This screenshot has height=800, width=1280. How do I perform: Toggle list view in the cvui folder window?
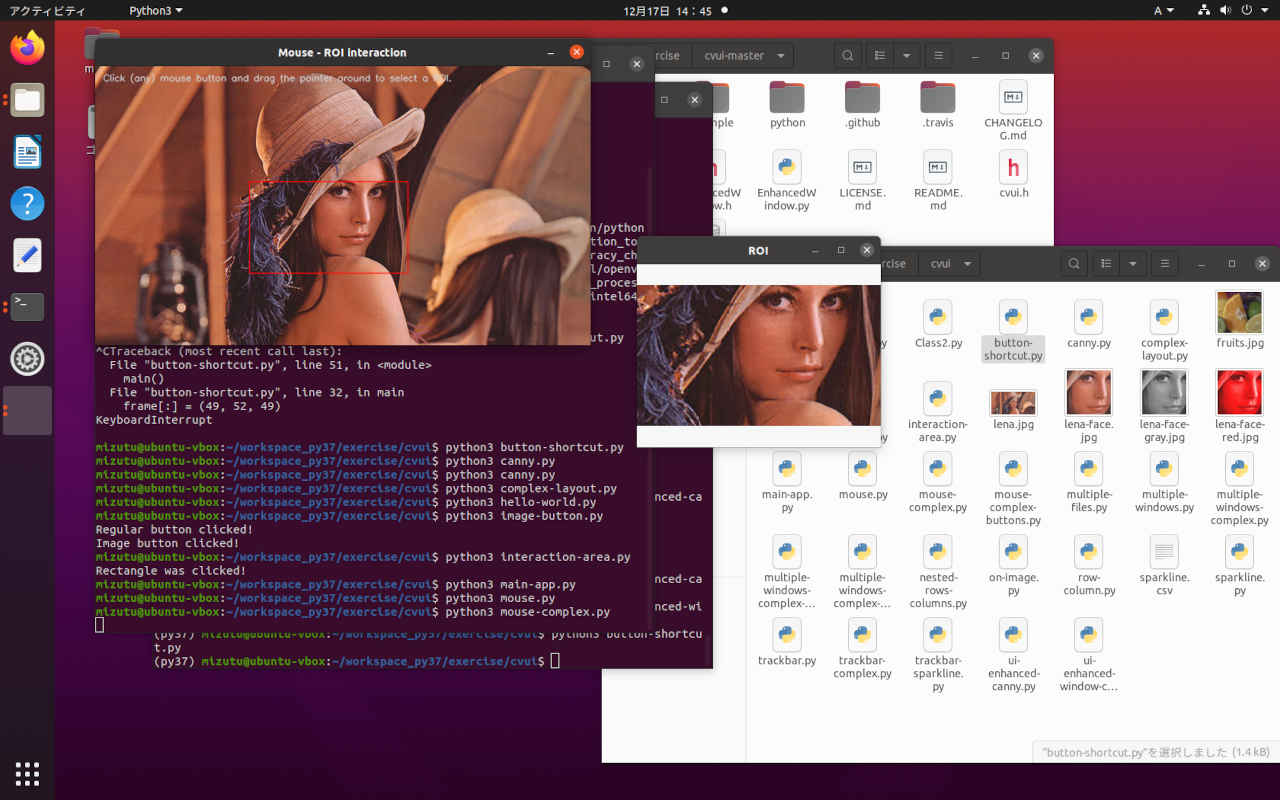pos(1106,264)
